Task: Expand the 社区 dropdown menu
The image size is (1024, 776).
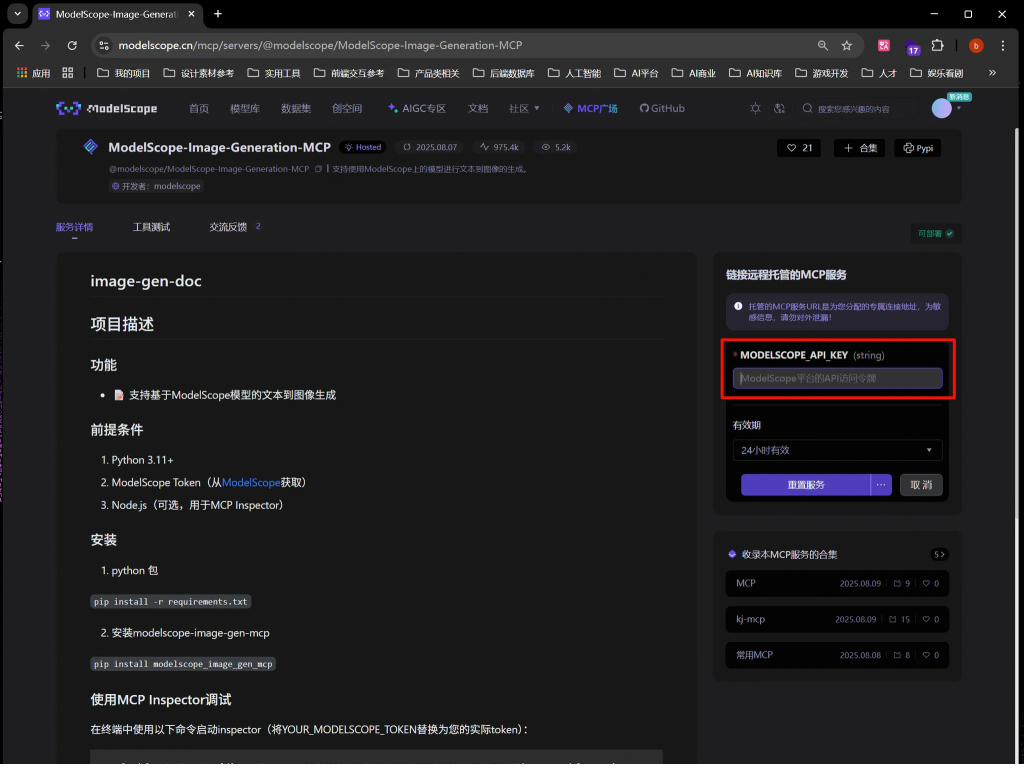Action: pyautogui.click(x=524, y=108)
